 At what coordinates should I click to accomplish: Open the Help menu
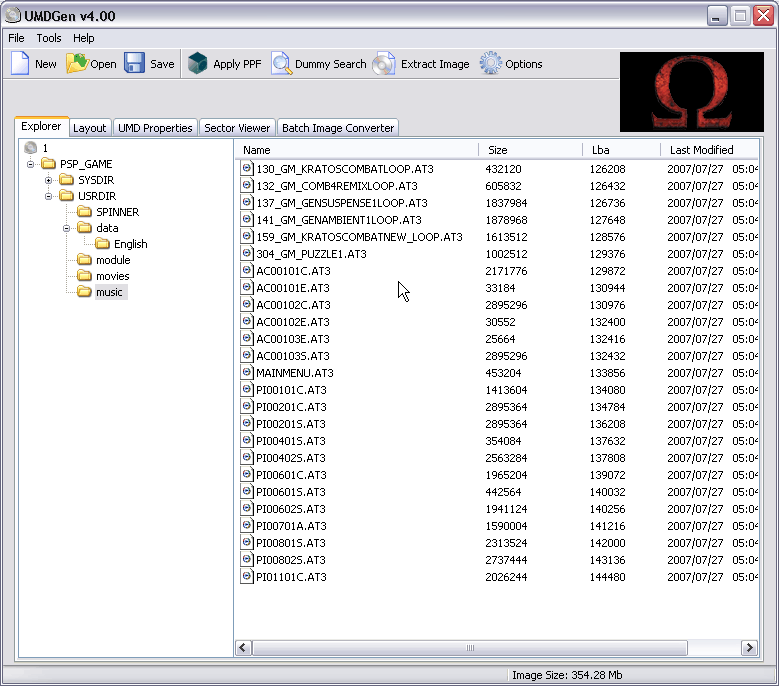(x=83, y=38)
